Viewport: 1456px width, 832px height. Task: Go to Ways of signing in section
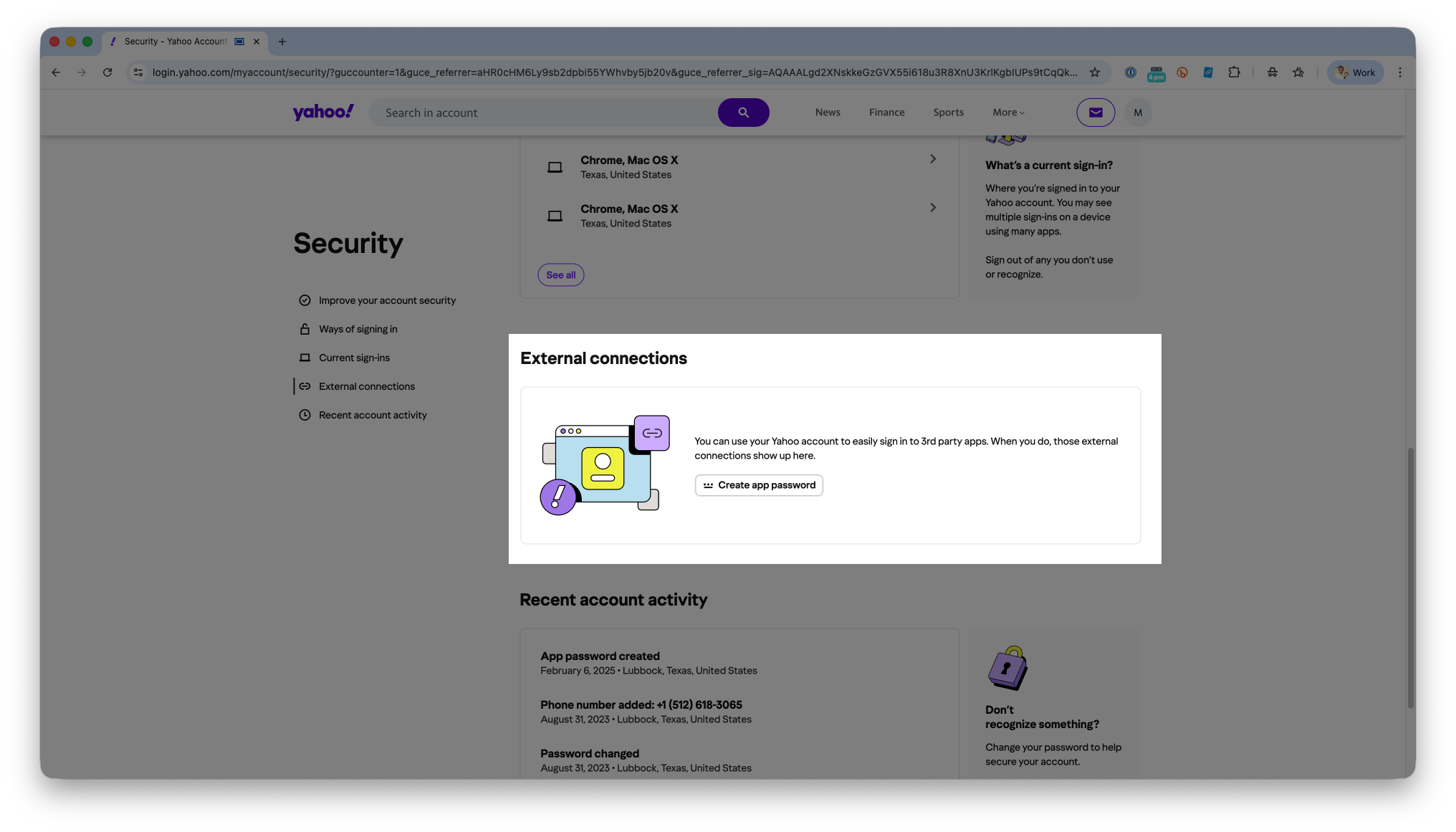[358, 329]
